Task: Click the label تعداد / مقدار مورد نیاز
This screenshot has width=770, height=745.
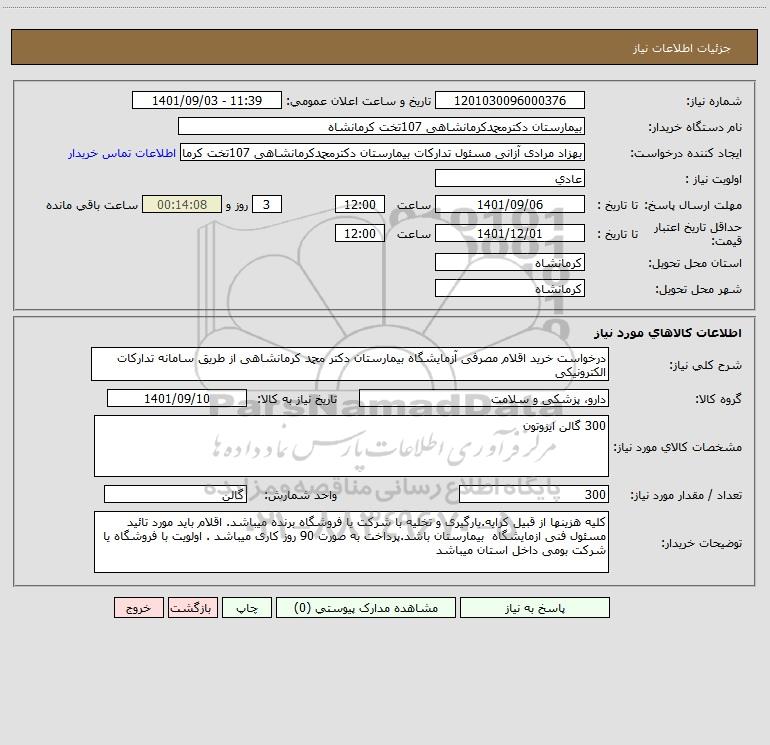Action: (x=686, y=495)
